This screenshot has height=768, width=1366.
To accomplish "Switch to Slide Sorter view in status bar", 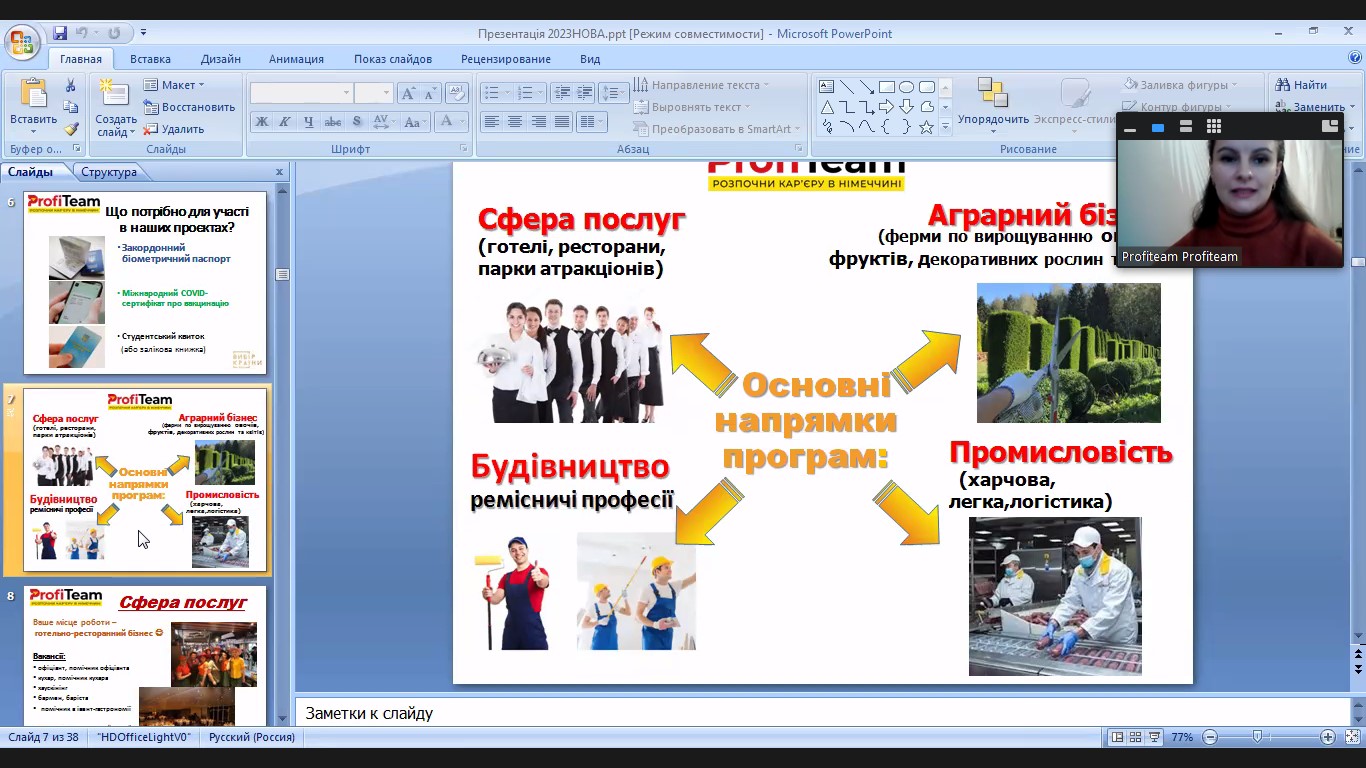I will click(1135, 737).
